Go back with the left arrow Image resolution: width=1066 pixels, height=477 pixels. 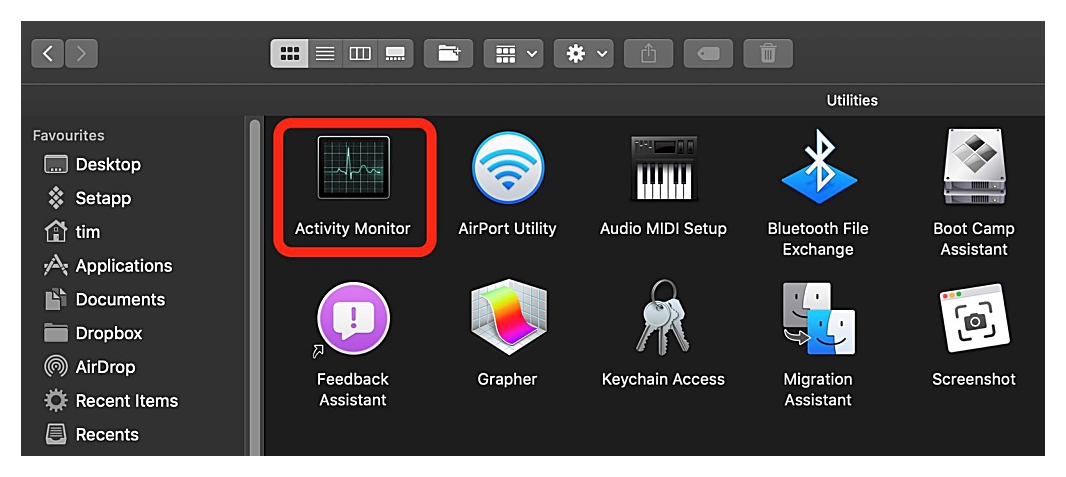(48, 54)
